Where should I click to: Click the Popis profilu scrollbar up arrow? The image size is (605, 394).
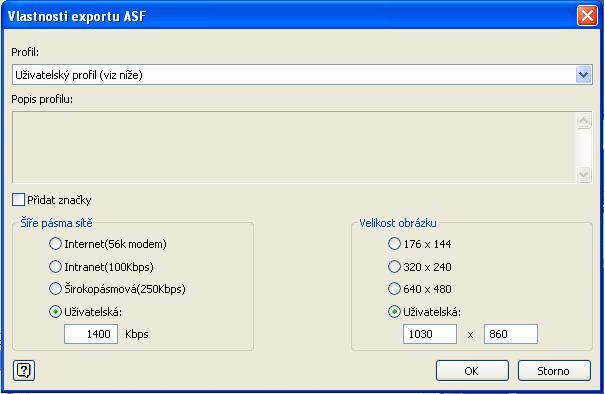click(x=583, y=121)
